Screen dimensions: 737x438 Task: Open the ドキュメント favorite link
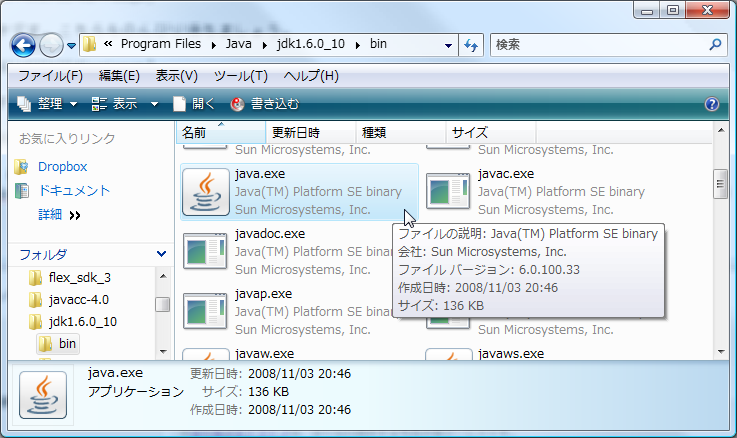click(x=74, y=190)
